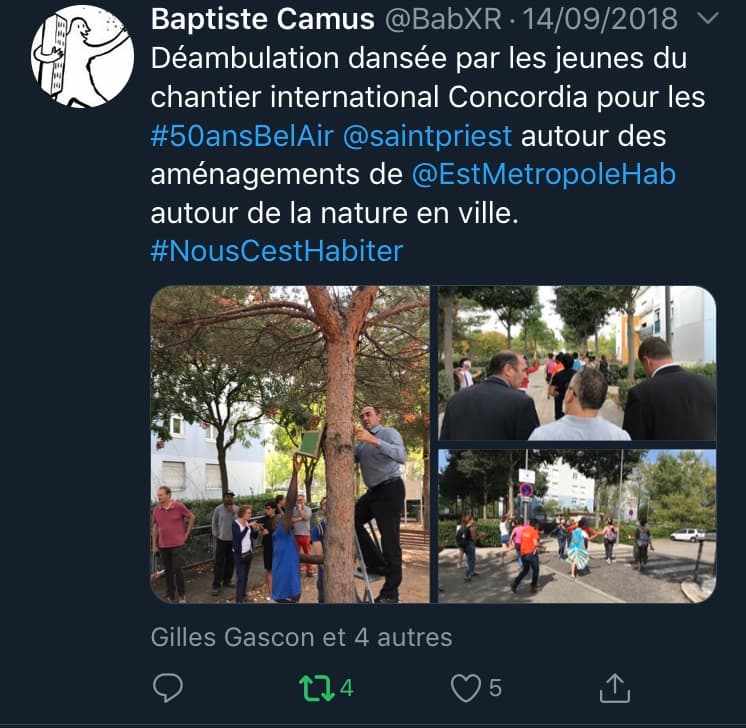This screenshot has height=728, width=746.
Task: Open the reply speech bubble icon
Action: pos(168,688)
